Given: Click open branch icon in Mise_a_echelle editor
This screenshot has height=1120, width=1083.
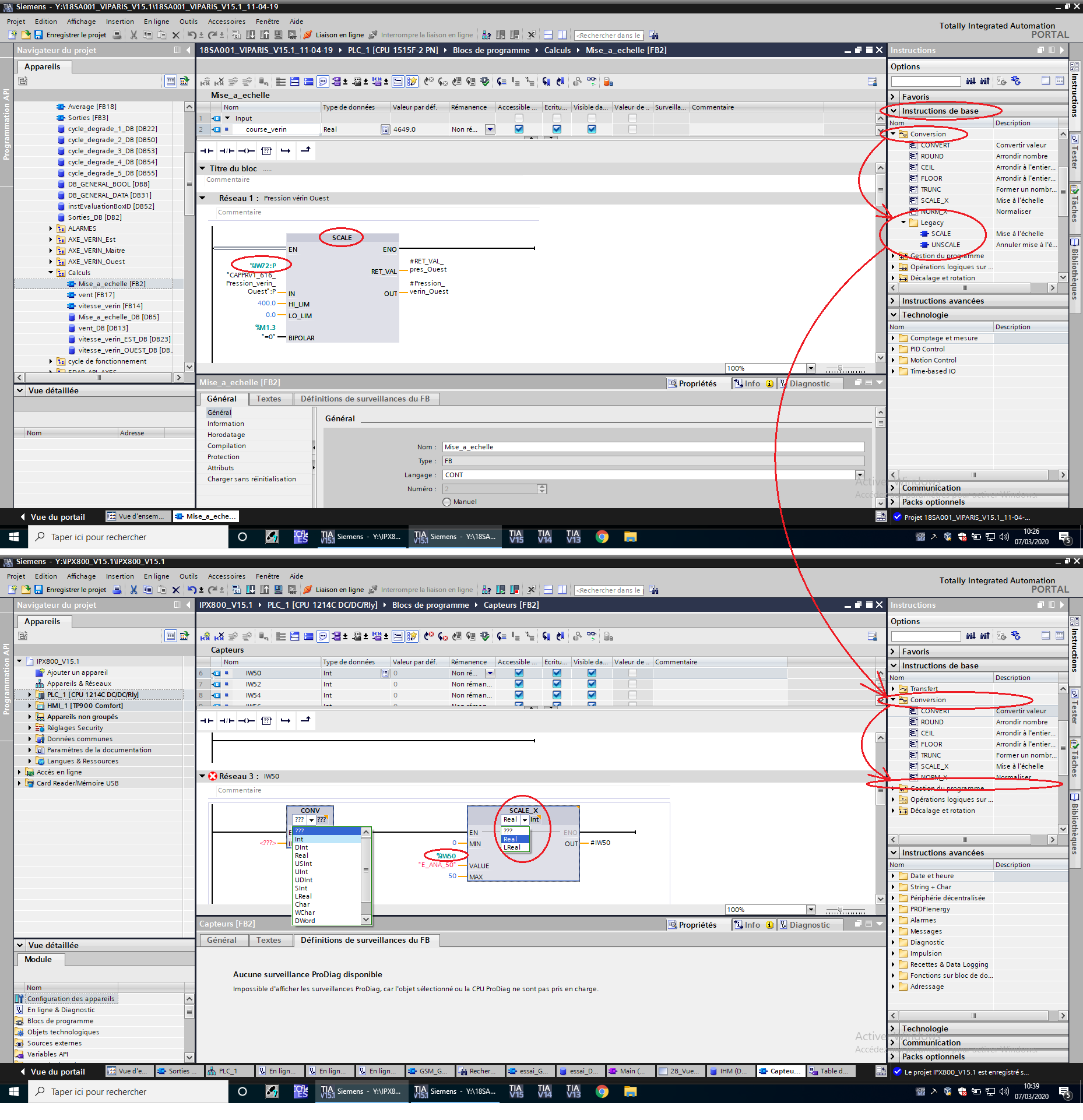Looking at the screenshot, I should (286, 151).
